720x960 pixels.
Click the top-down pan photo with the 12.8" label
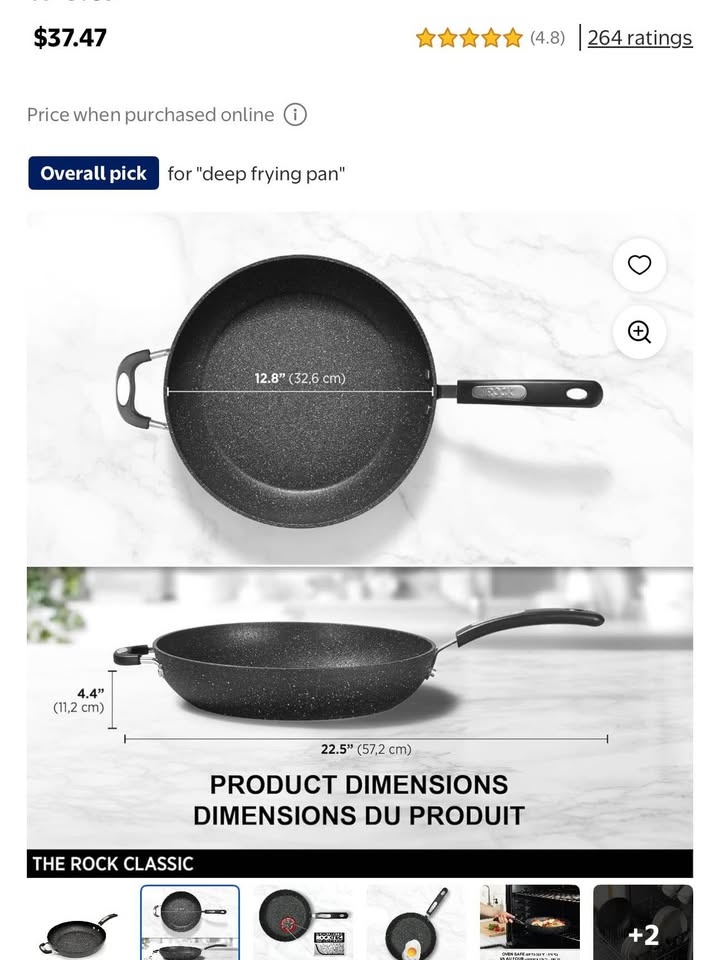tap(360, 389)
